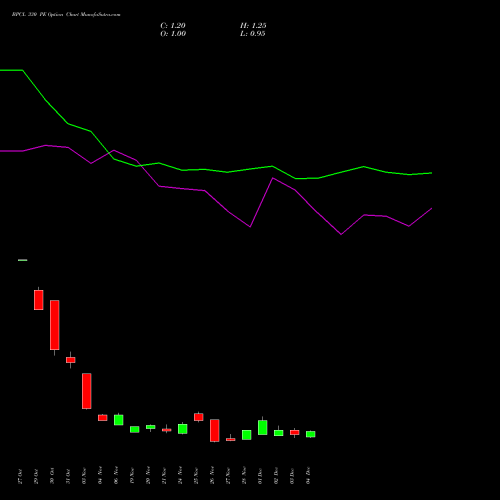Screen dimensions: 500x500
Task: Click the low value L: 0.95
Action: (252, 34)
